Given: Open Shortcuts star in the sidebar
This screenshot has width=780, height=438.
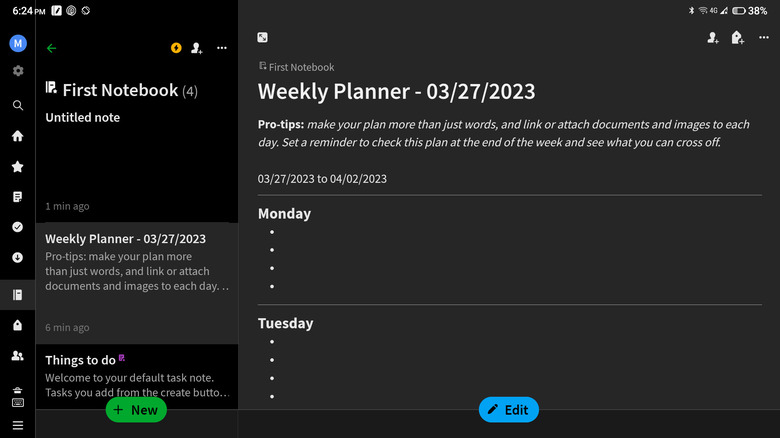Looking at the screenshot, I should pos(18,167).
